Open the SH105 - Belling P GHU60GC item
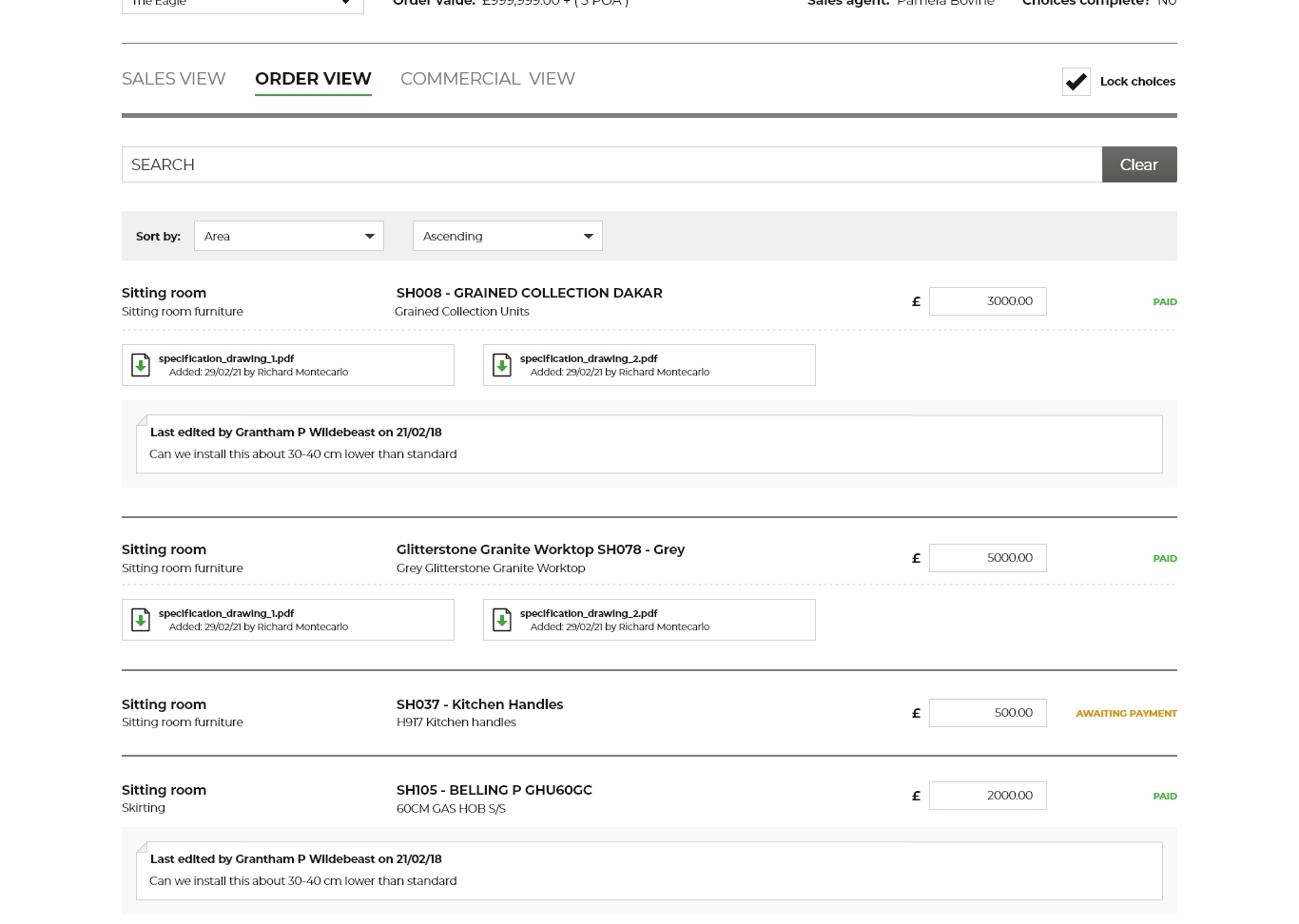 click(494, 790)
